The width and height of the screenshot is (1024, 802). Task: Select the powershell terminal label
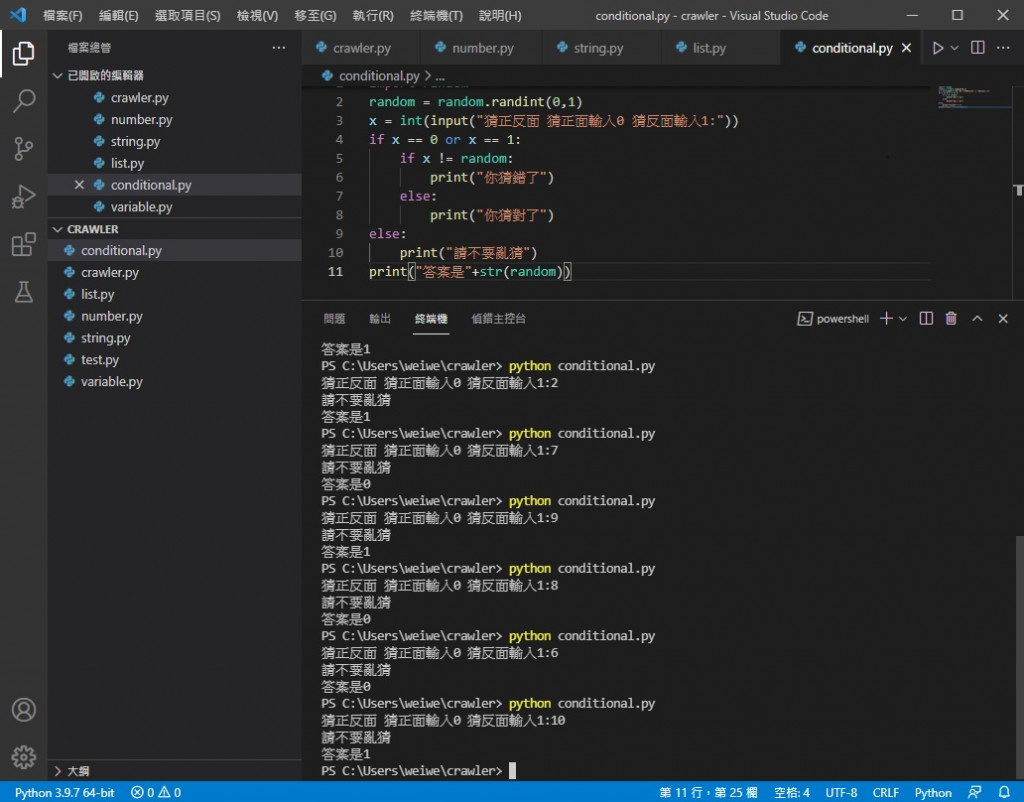click(x=833, y=319)
